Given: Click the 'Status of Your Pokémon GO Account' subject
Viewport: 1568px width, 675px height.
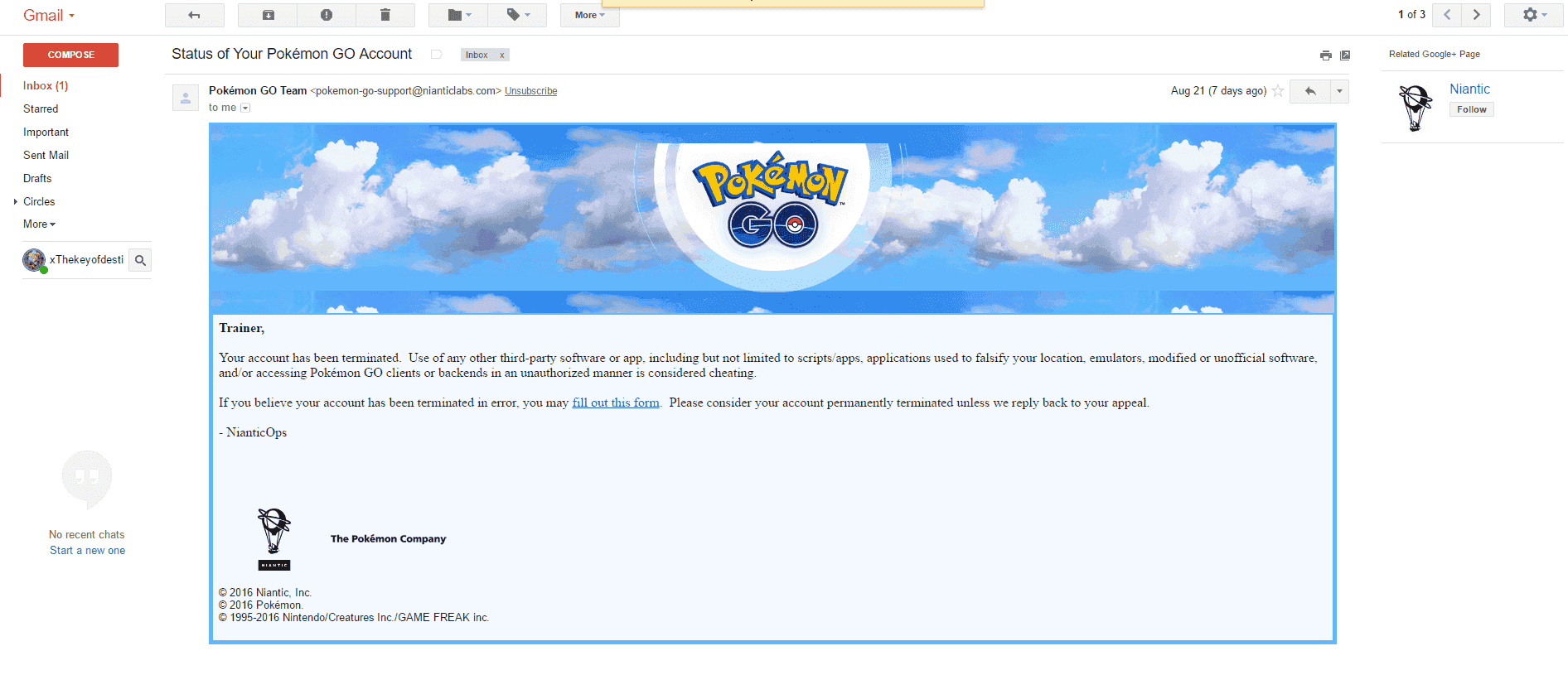Looking at the screenshot, I should point(292,54).
